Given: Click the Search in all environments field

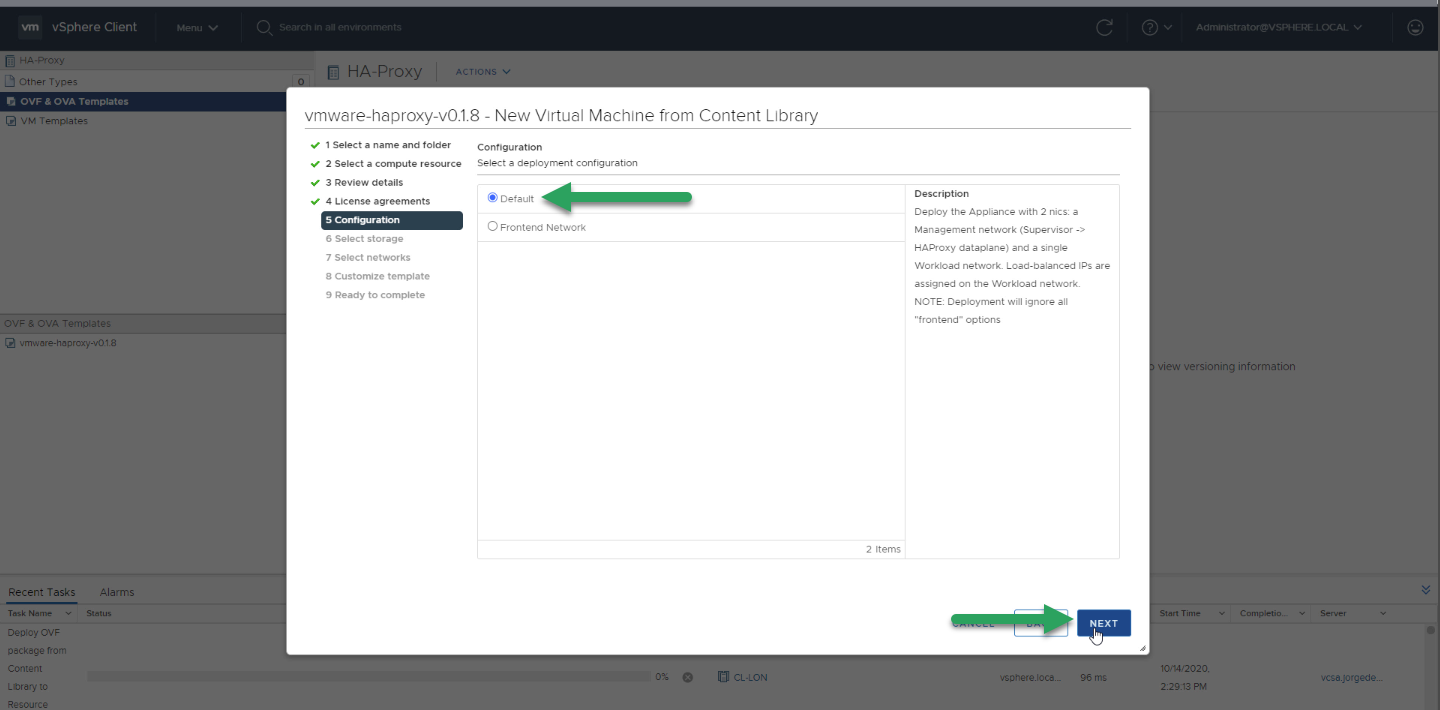Looking at the screenshot, I should tap(340, 28).
